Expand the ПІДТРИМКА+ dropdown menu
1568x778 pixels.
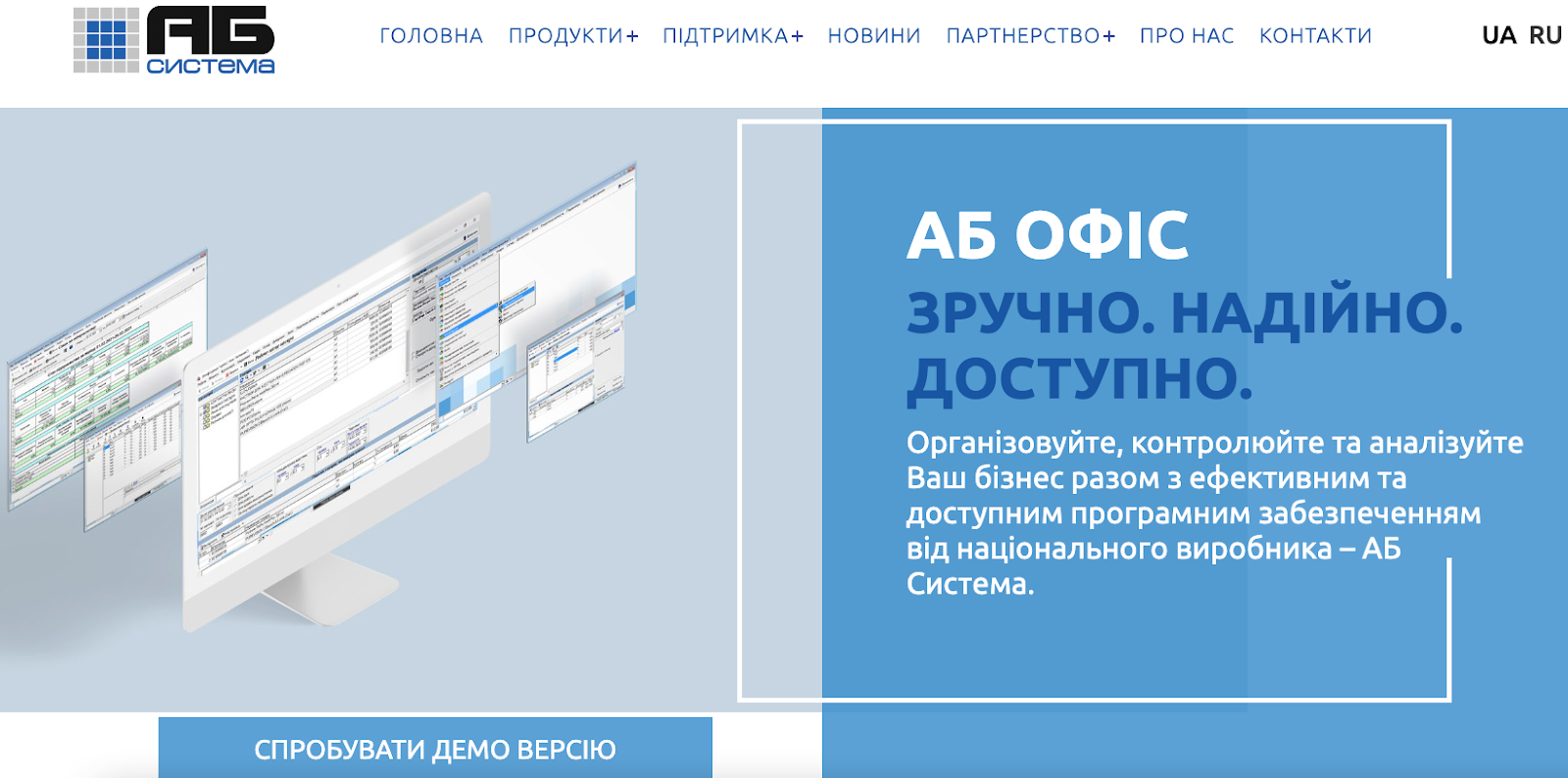pos(733,36)
